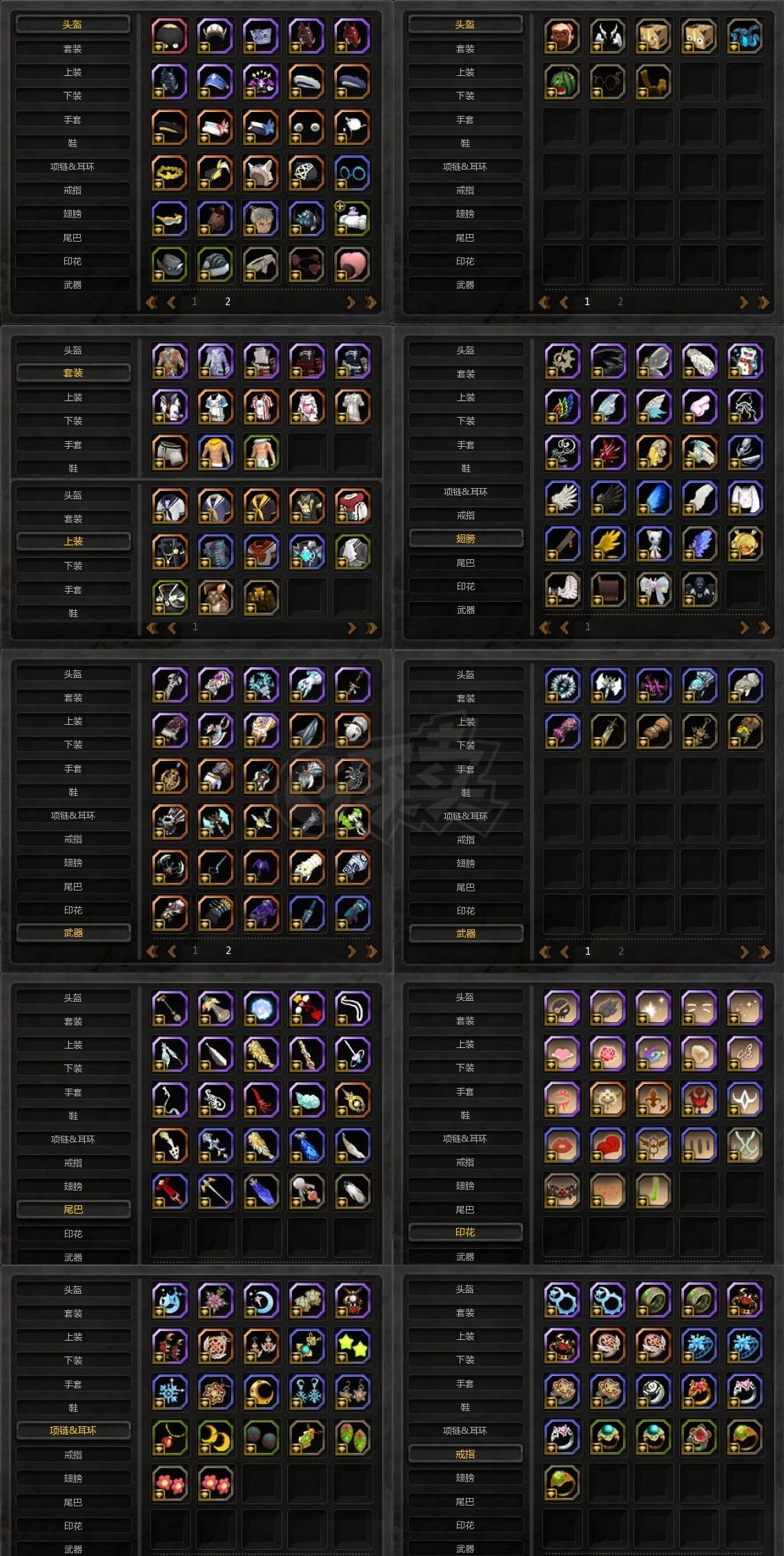Viewport: 784px width, 1556px height.
Task: Click next-page arrow below the watermelon helmet grid
Action: point(743,302)
